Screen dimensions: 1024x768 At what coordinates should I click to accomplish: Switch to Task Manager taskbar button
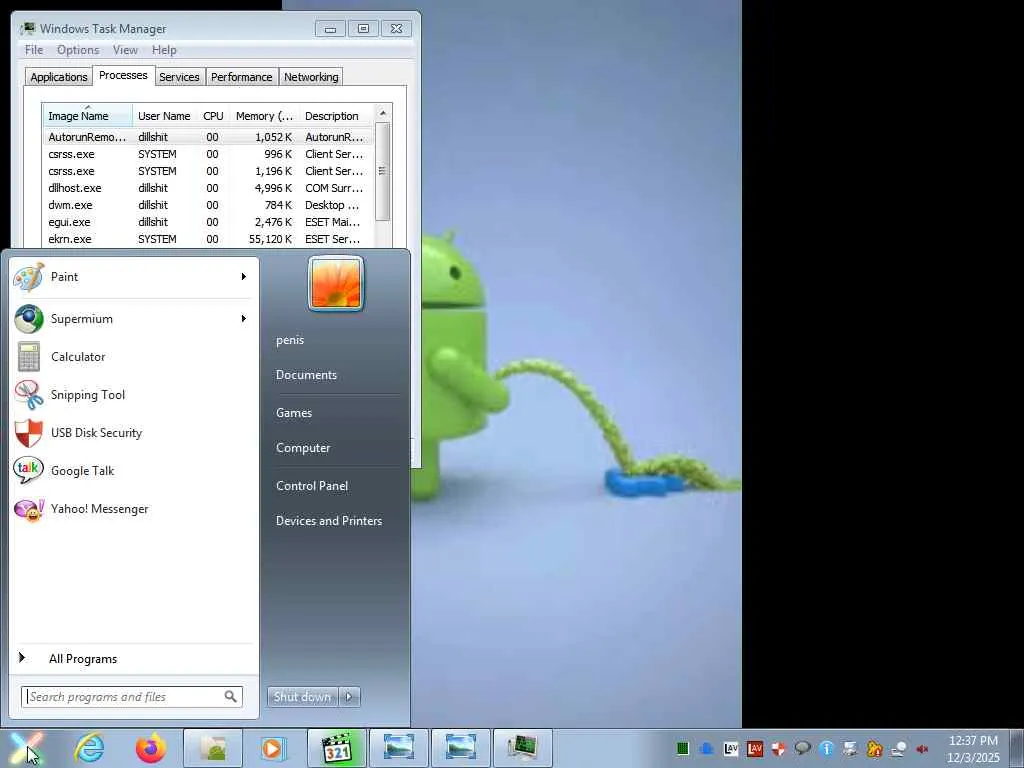[522, 748]
